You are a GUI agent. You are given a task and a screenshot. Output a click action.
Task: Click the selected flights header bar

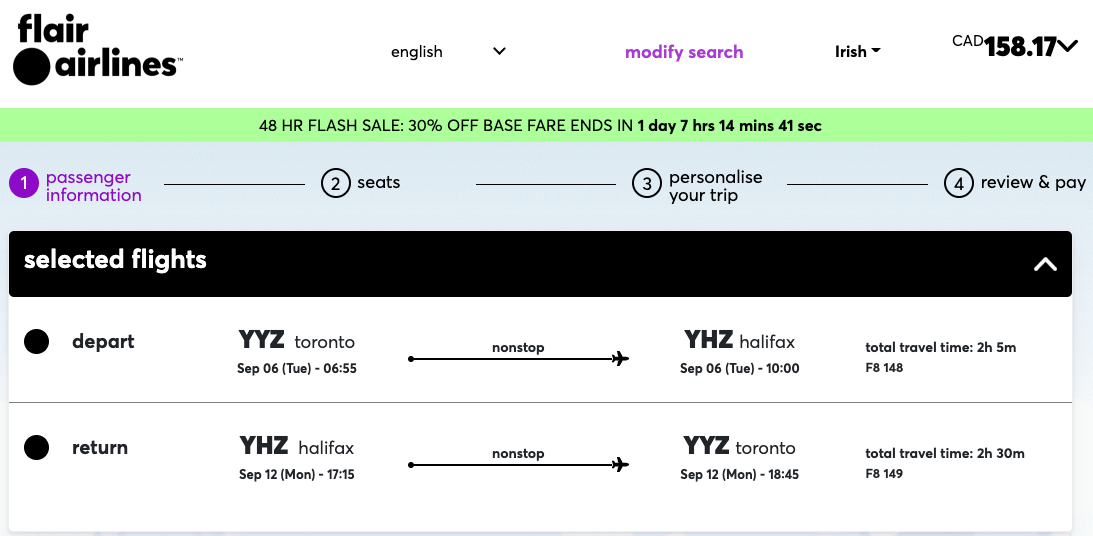[x=540, y=264]
